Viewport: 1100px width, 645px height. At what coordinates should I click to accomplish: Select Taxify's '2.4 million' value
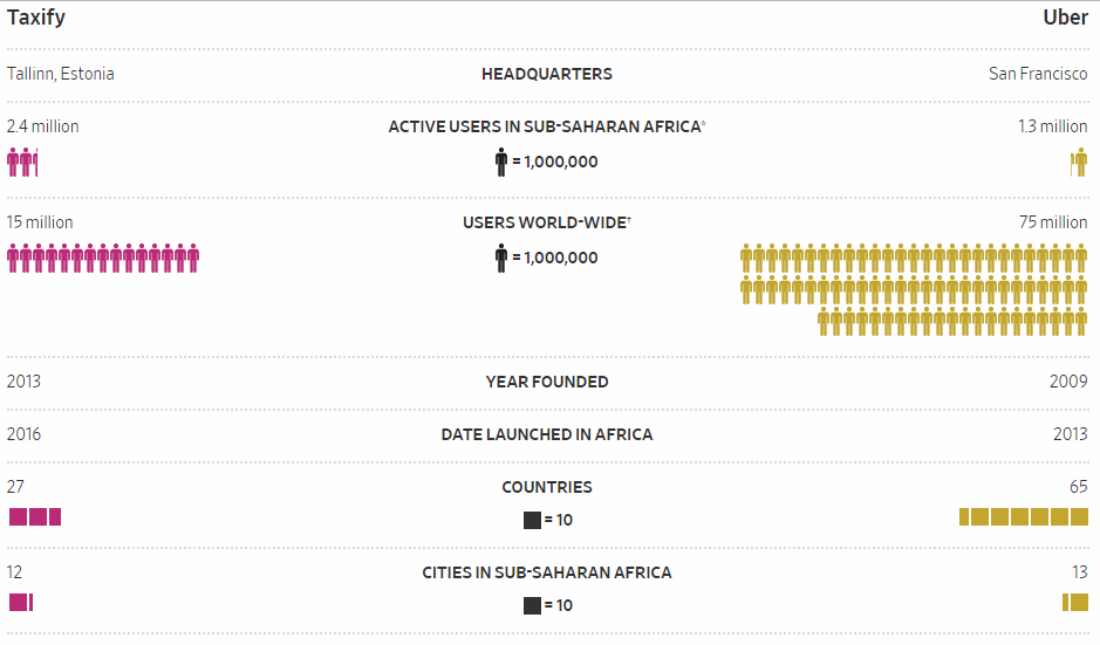[43, 126]
